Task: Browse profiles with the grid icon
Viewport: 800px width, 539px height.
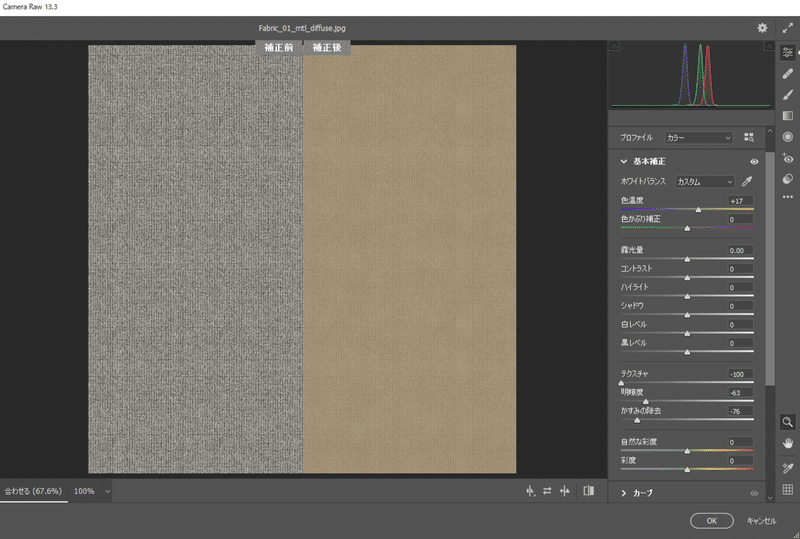Action: (748, 137)
